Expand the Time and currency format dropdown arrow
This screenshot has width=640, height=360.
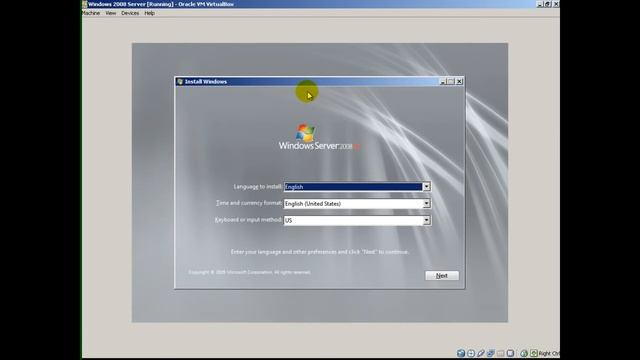click(426, 203)
